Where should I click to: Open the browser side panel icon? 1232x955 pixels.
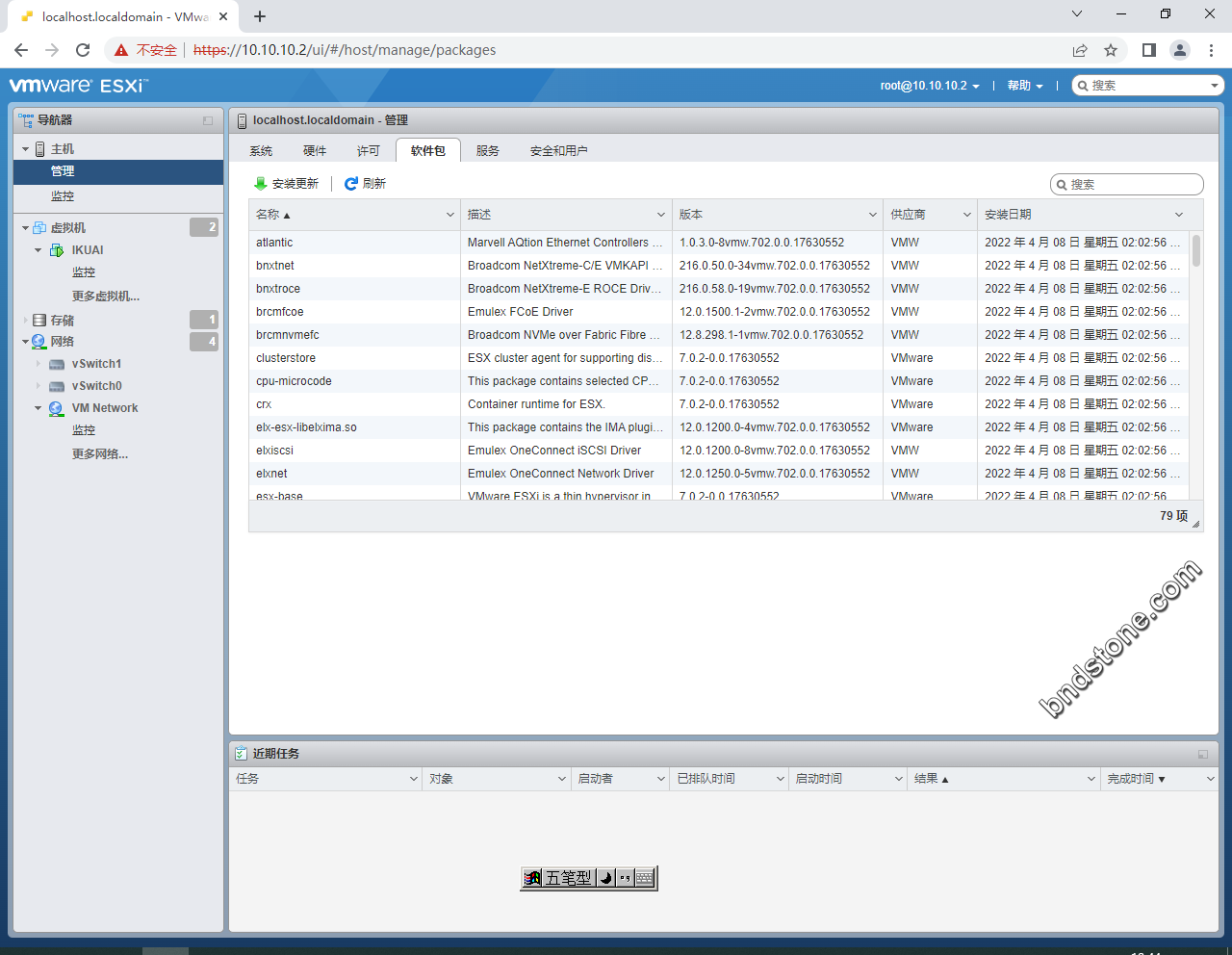click(1148, 50)
